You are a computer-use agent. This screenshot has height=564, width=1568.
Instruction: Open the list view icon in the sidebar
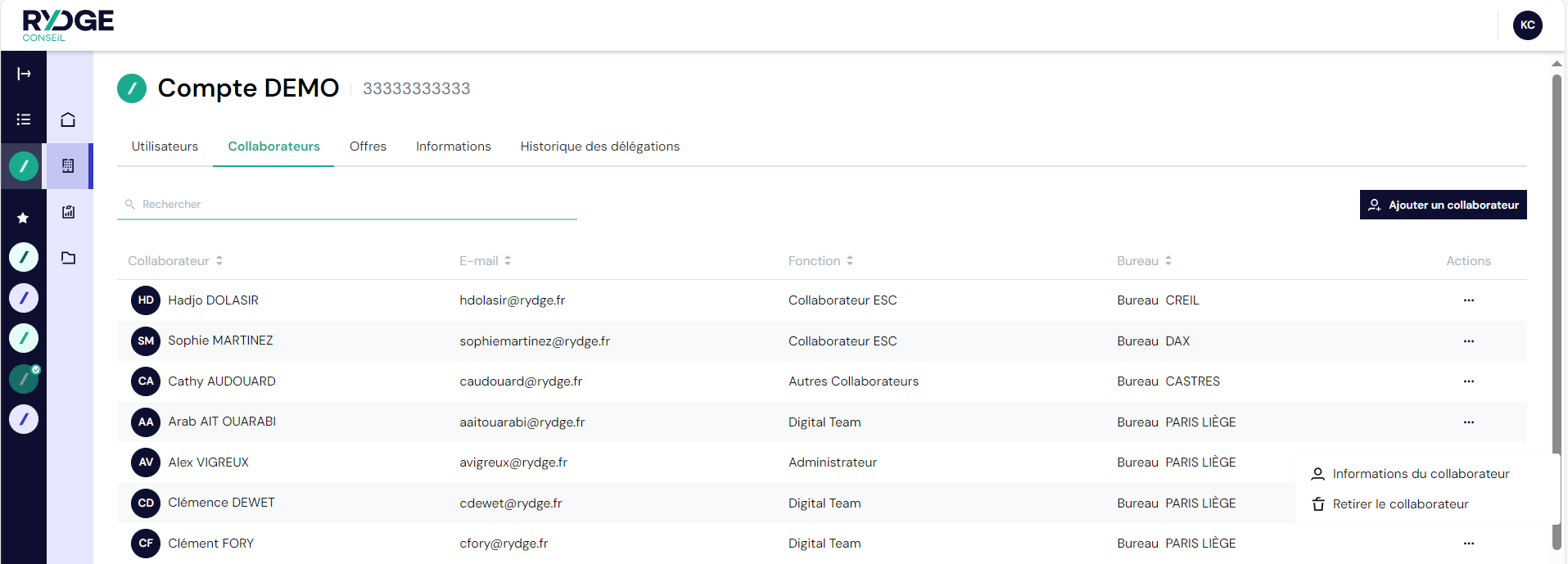coord(24,120)
